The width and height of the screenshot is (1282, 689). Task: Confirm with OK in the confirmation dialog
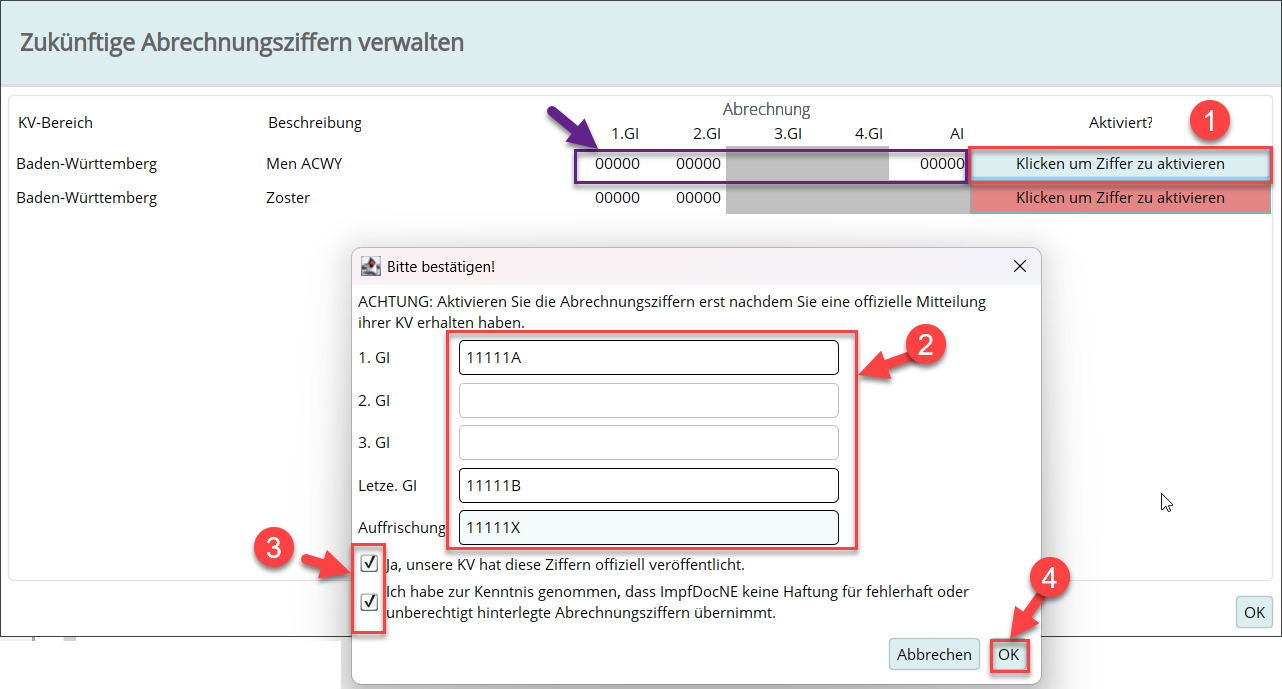pos(1009,655)
